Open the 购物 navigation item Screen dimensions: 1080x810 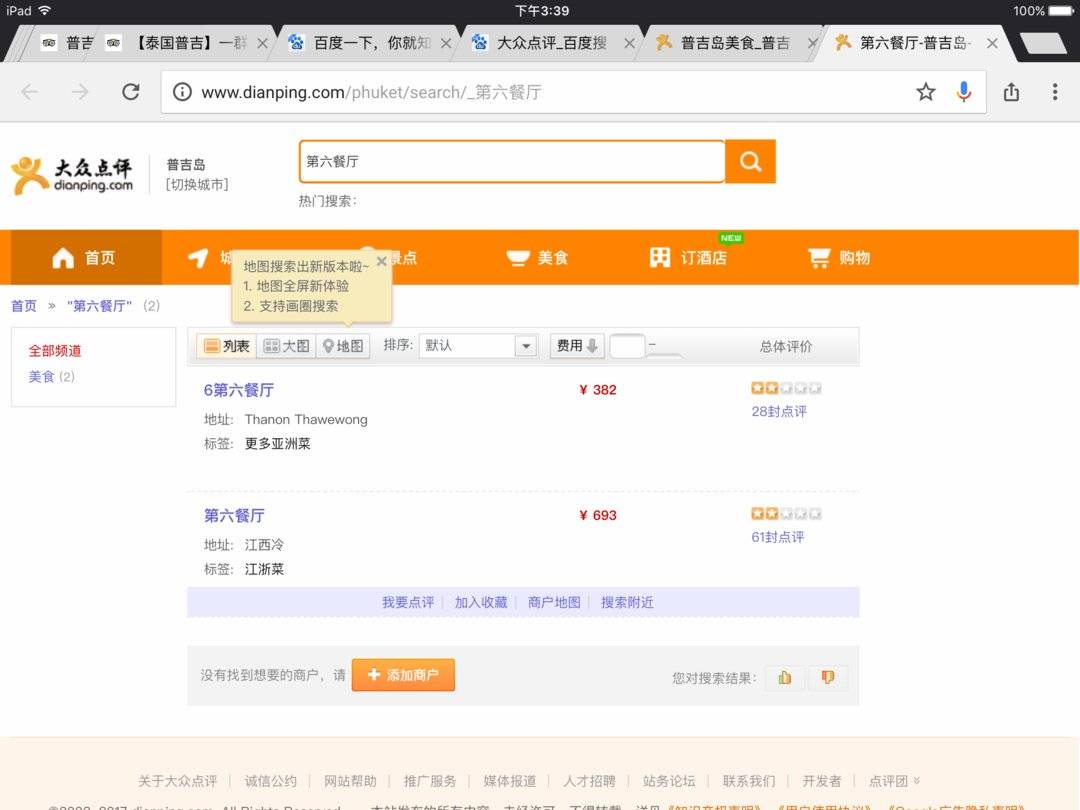(x=839, y=258)
